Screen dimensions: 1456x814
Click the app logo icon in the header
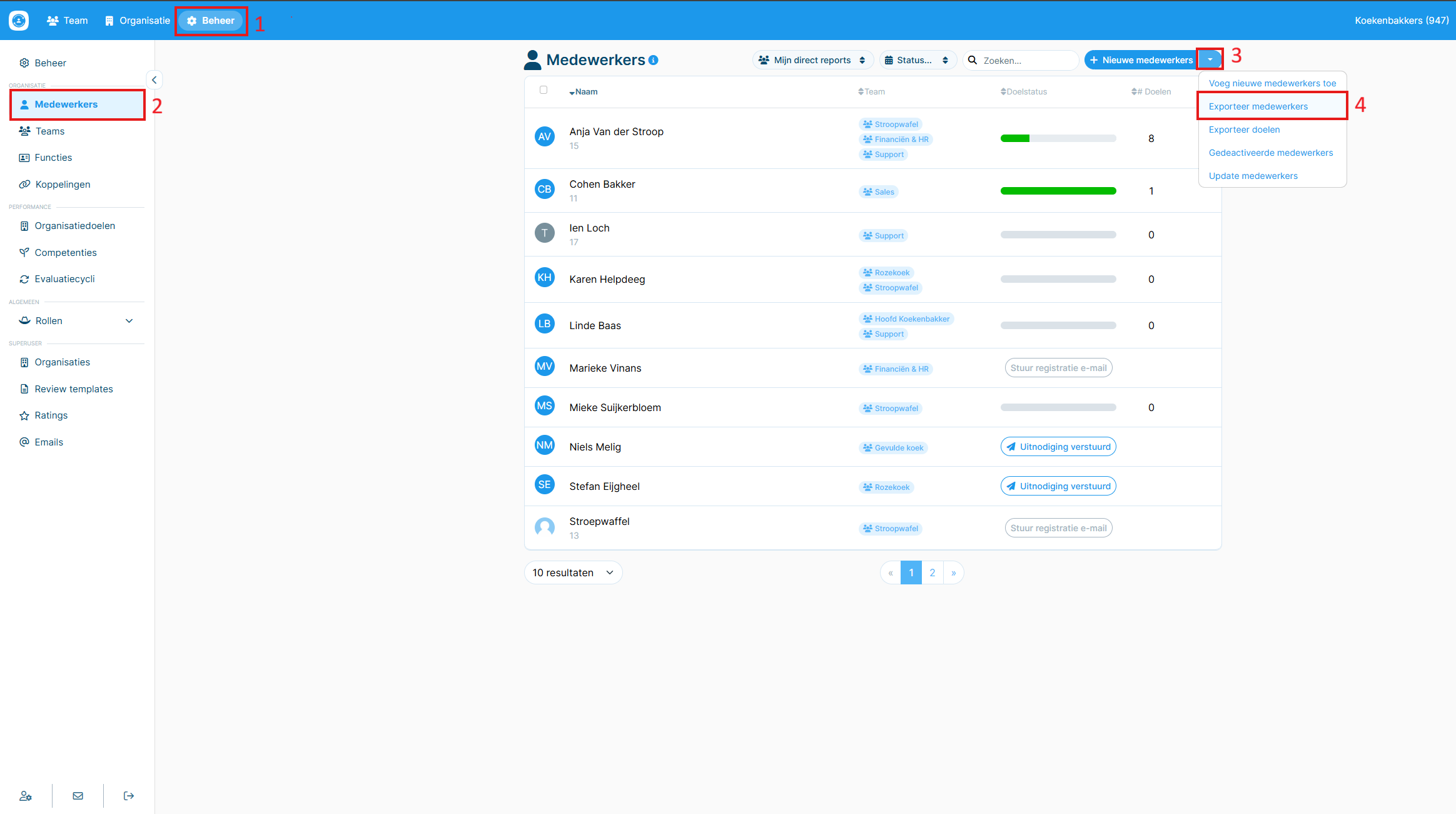19,21
